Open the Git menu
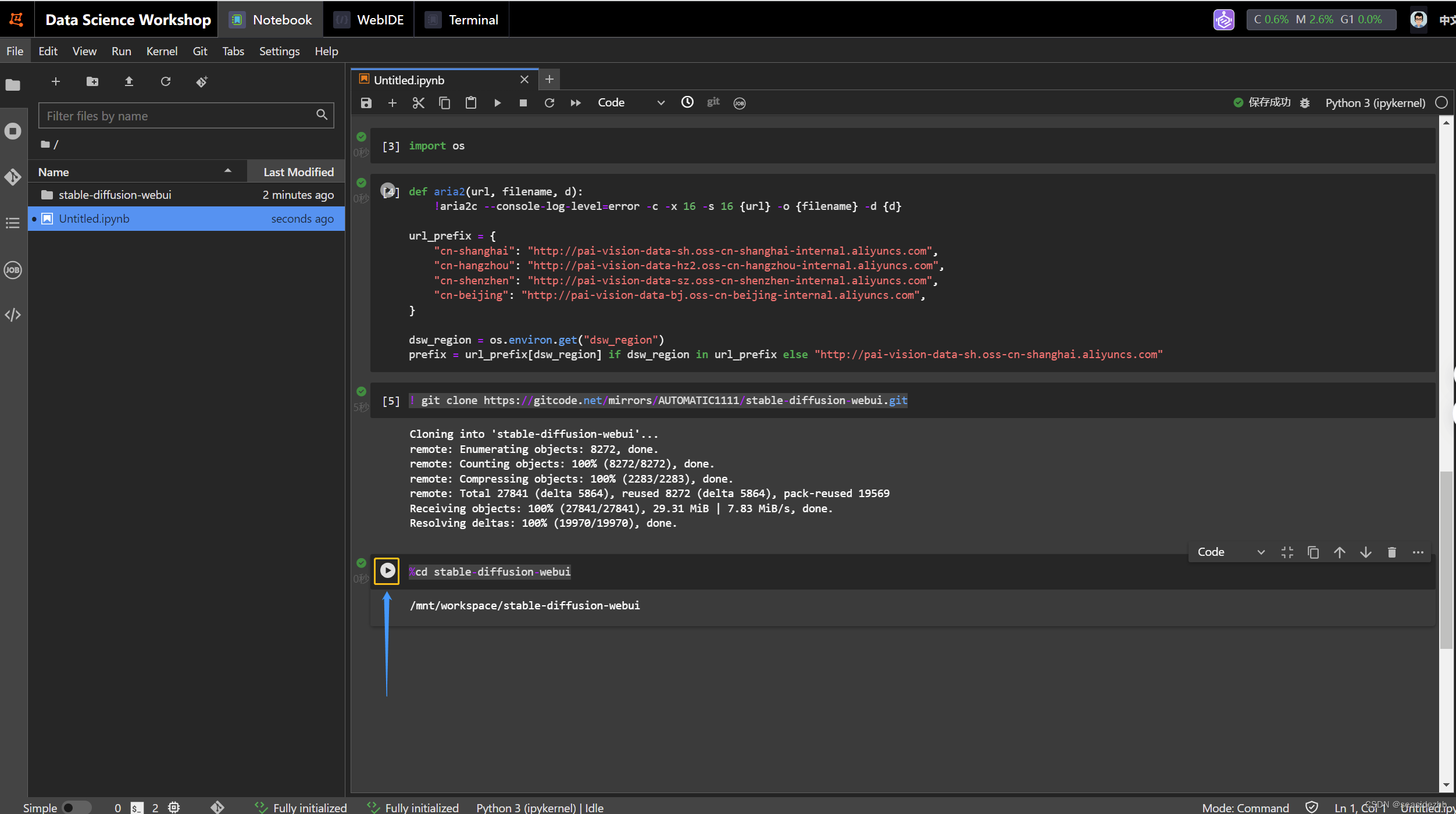1456x814 pixels. (199, 51)
